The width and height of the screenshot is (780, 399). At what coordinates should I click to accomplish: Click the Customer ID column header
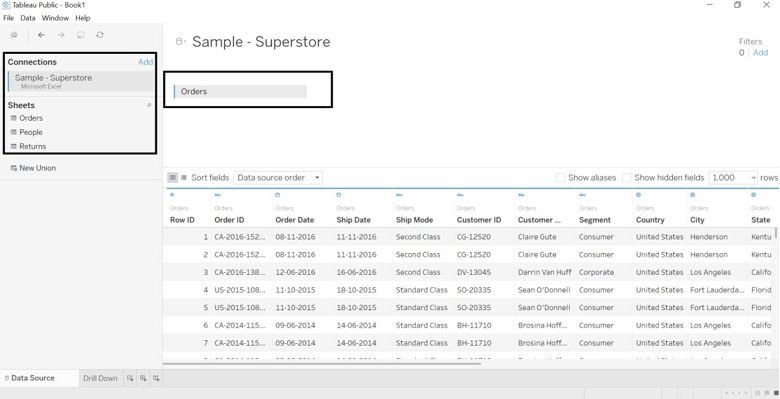click(x=479, y=220)
